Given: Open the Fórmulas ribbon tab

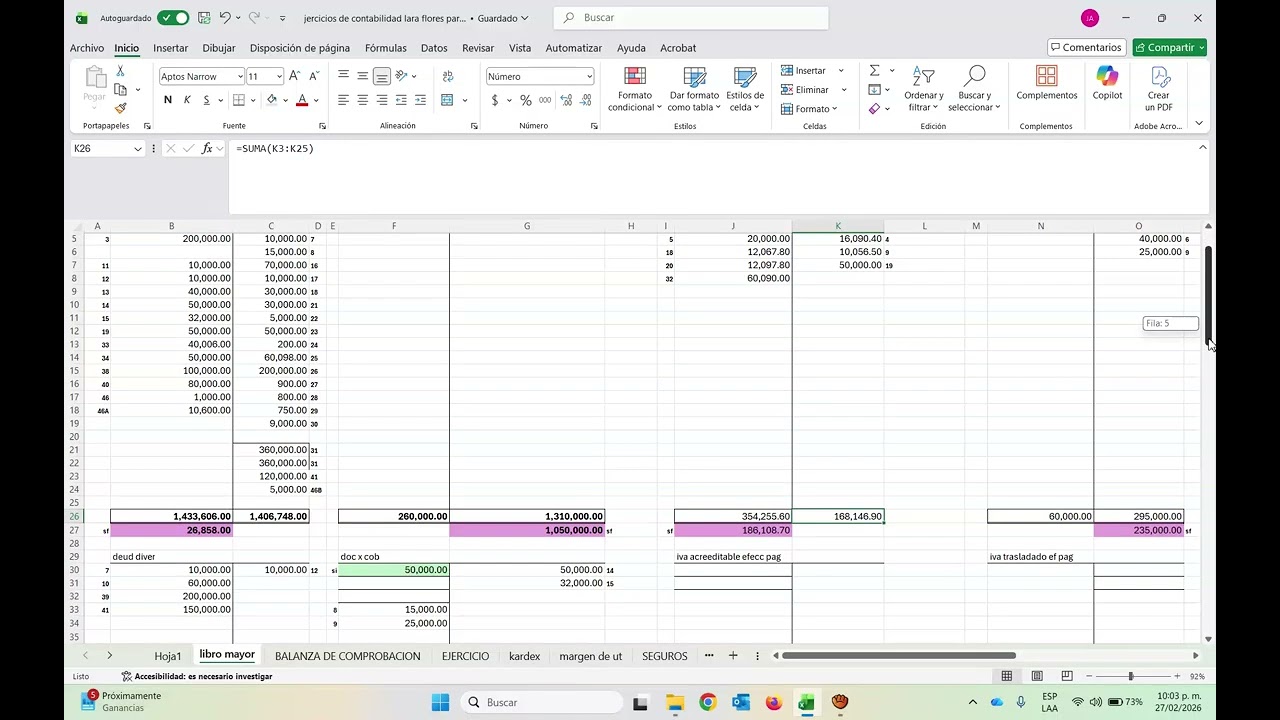Looking at the screenshot, I should click(385, 48).
